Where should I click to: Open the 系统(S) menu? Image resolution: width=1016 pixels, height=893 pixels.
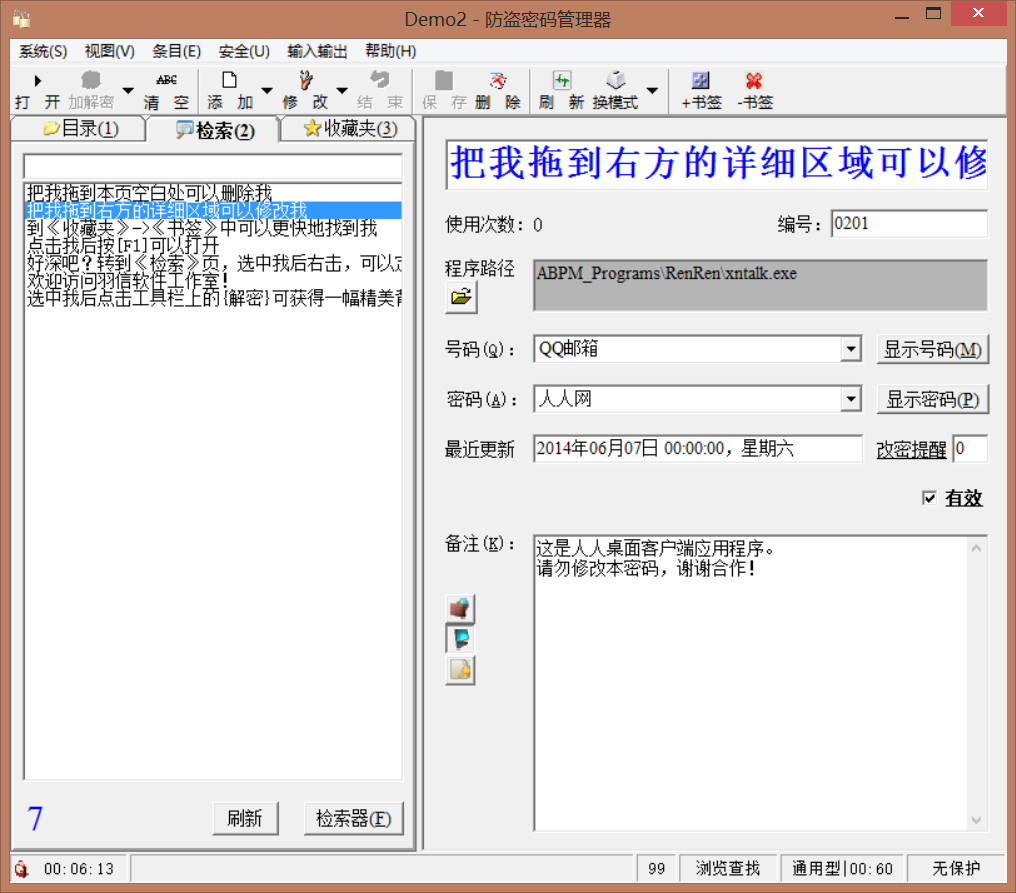click(43, 51)
